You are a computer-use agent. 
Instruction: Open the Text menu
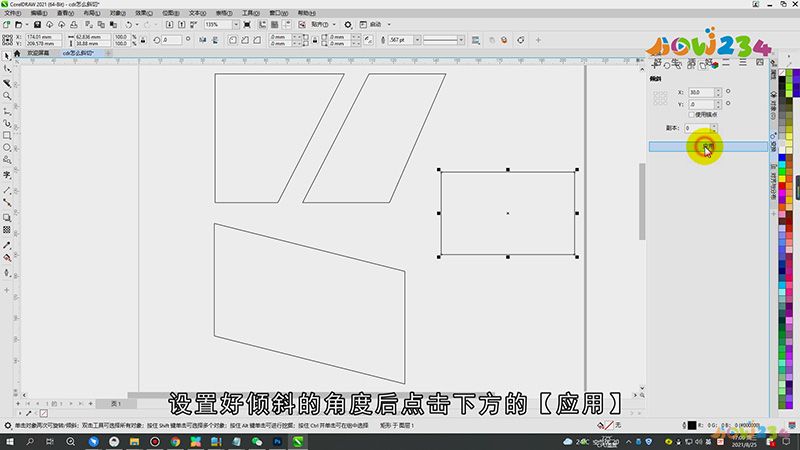coord(197,13)
